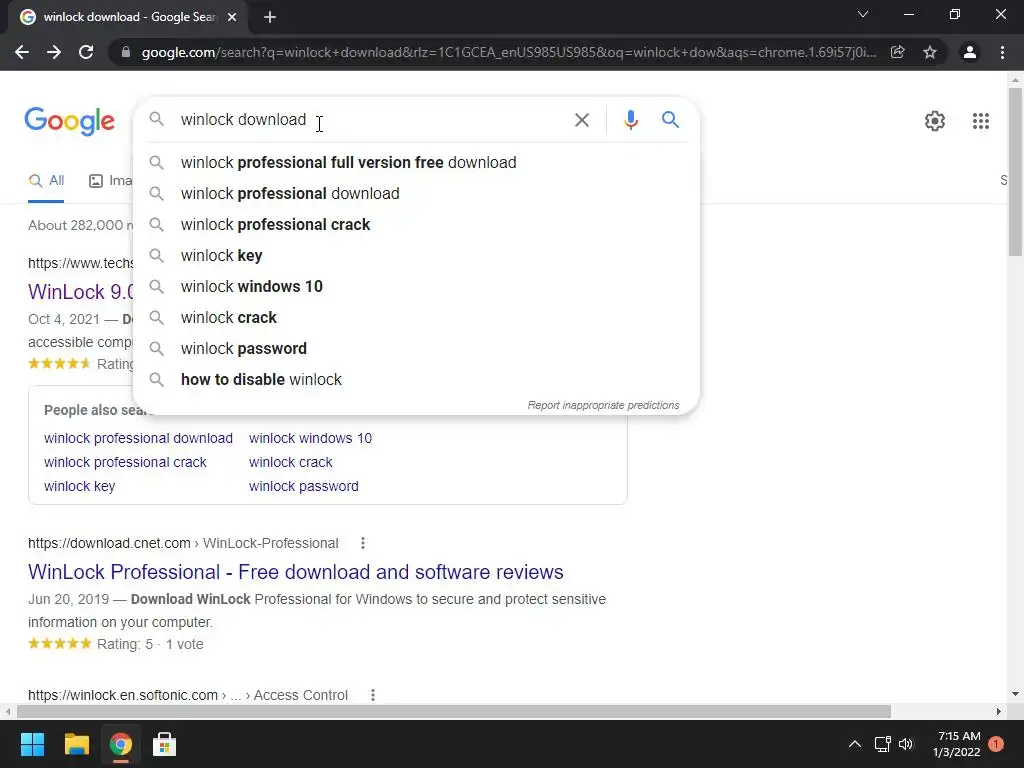Screen dimensions: 1024x768
Task: Open Google quick settings gear
Action: [x=935, y=121]
